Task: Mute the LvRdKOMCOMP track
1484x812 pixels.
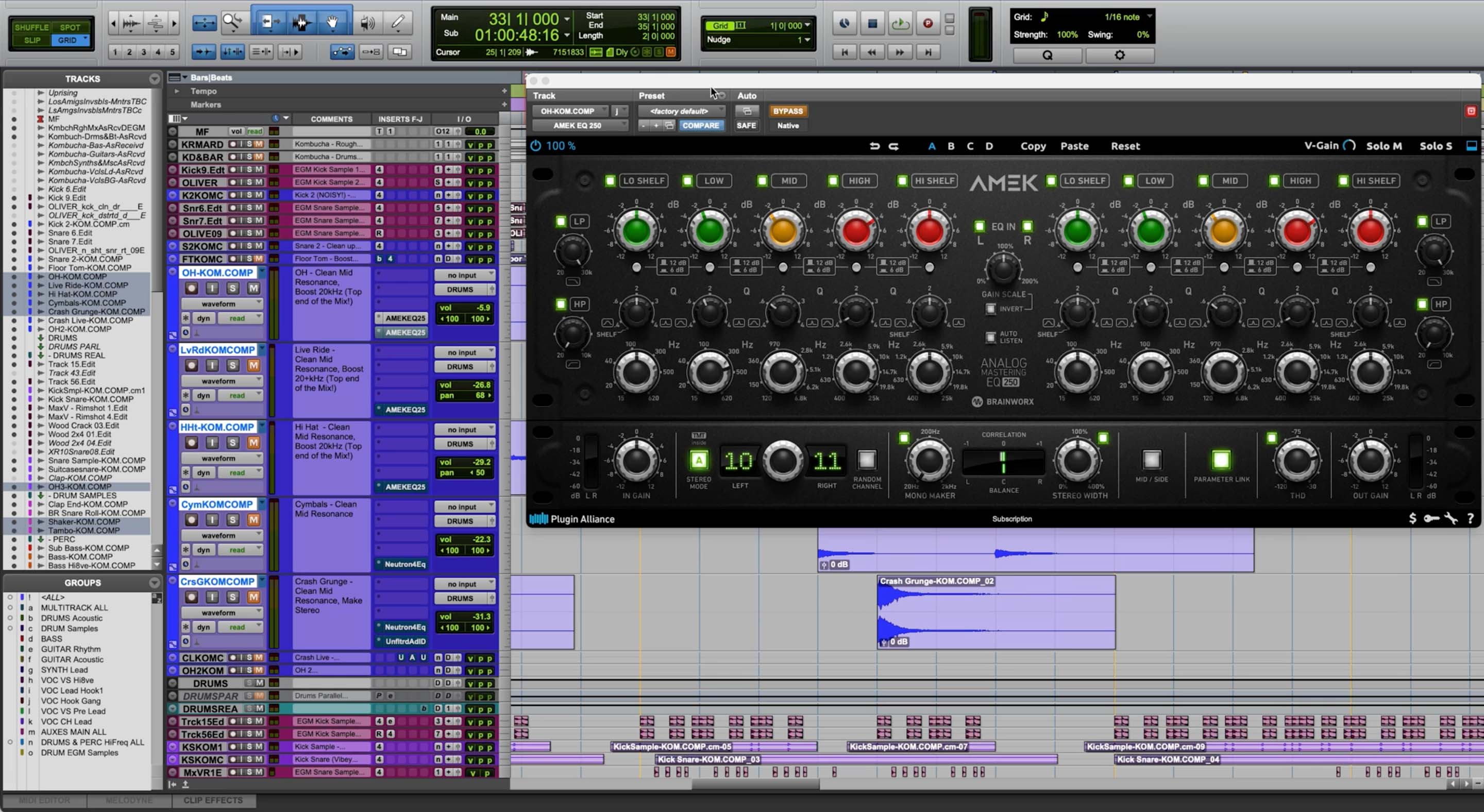Action: tap(254, 365)
